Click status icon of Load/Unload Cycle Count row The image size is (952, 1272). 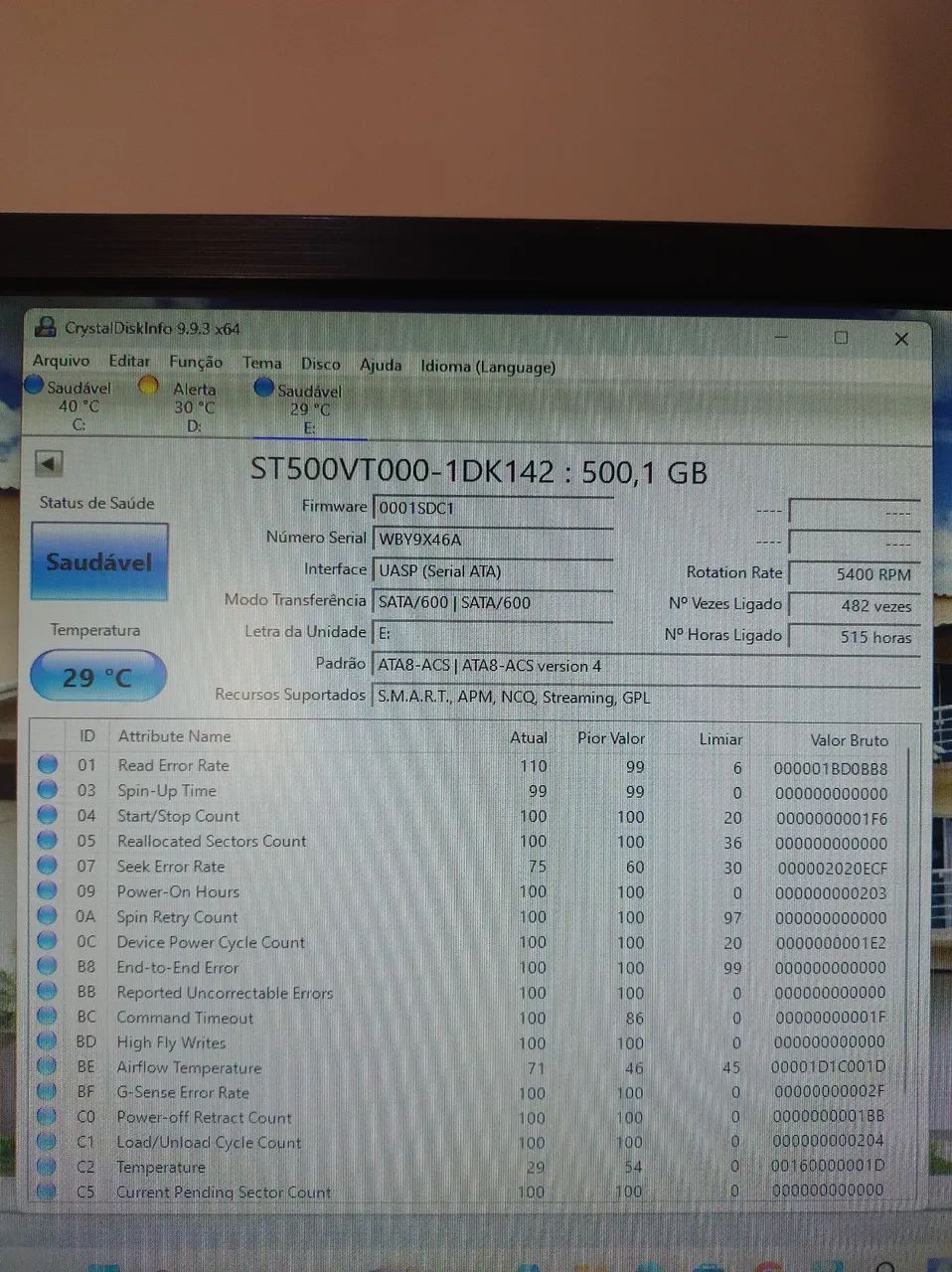point(47,1141)
